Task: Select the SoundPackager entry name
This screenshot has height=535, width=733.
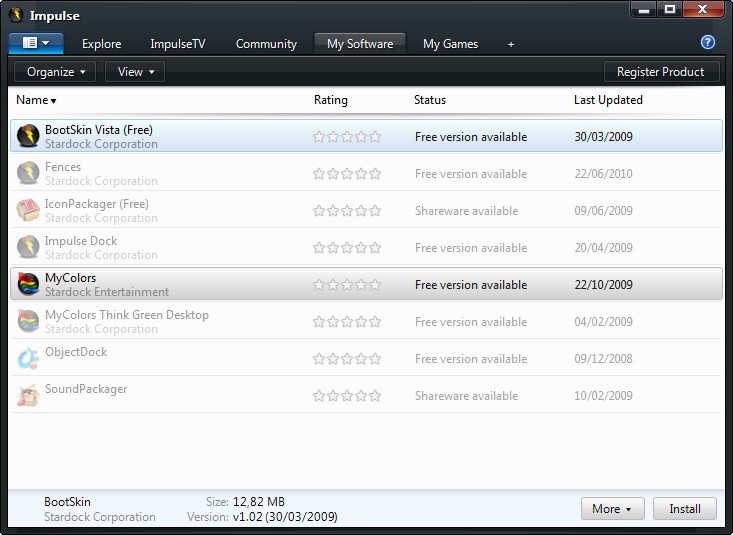Action: click(x=86, y=389)
